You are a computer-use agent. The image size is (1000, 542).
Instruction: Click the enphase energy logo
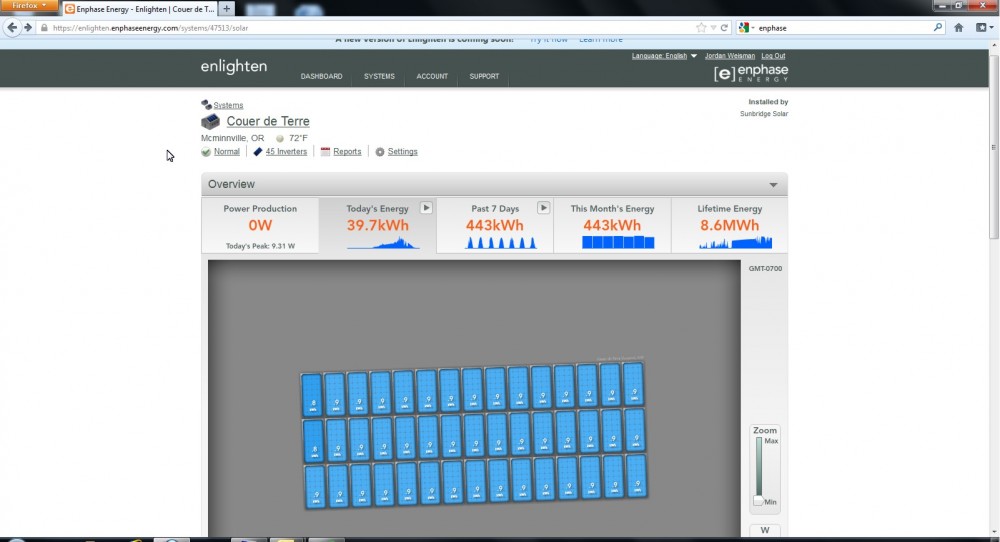coord(751,73)
